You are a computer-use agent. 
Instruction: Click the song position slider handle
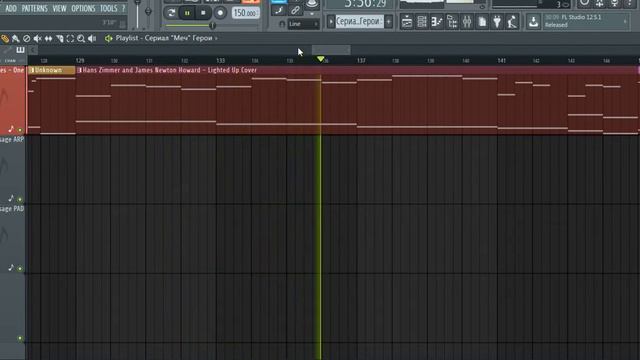coord(212,26)
